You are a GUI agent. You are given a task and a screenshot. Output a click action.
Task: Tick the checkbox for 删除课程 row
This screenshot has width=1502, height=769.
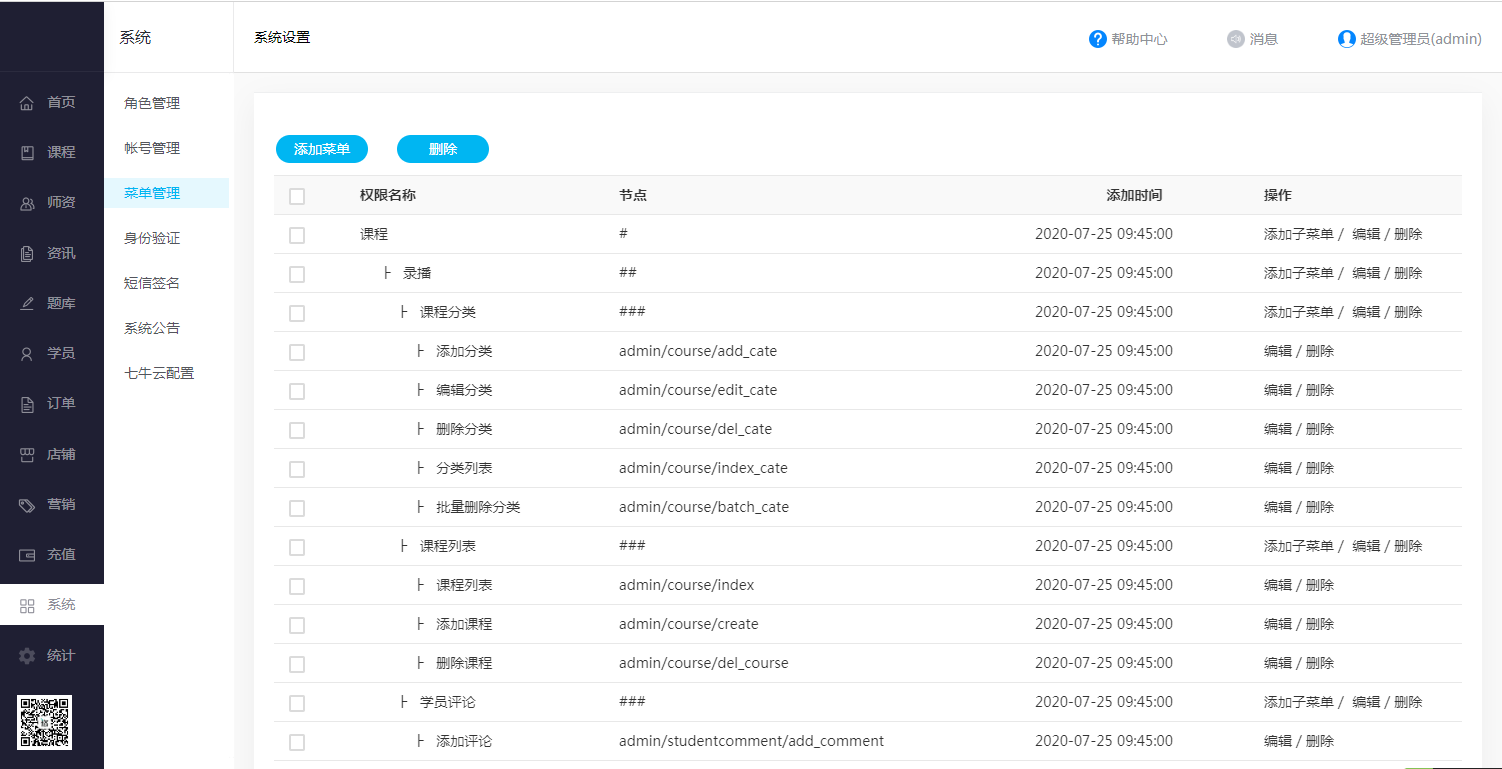point(297,664)
